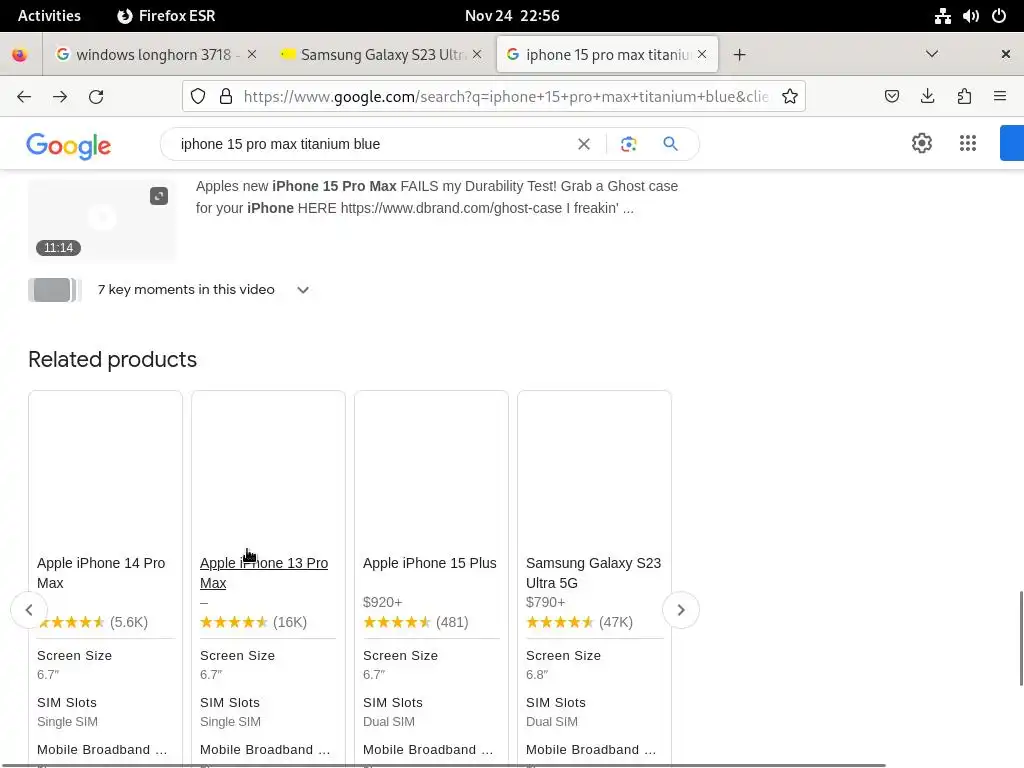Expand 7 key moments in this video
Image resolution: width=1024 pixels, height=768 pixels.
pyautogui.click(x=303, y=290)
